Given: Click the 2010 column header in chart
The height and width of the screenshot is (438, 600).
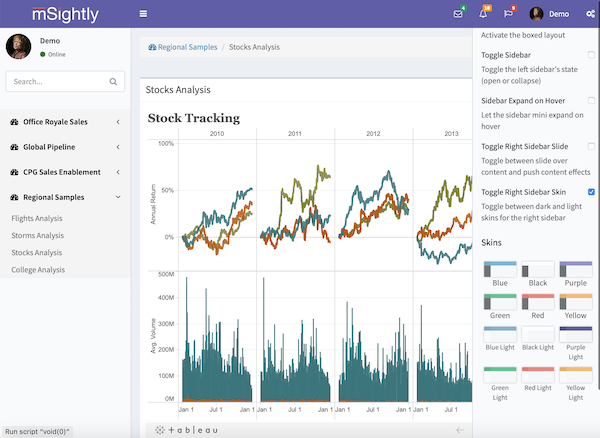Looking at the screenshot, I should (x=217, y=134).
